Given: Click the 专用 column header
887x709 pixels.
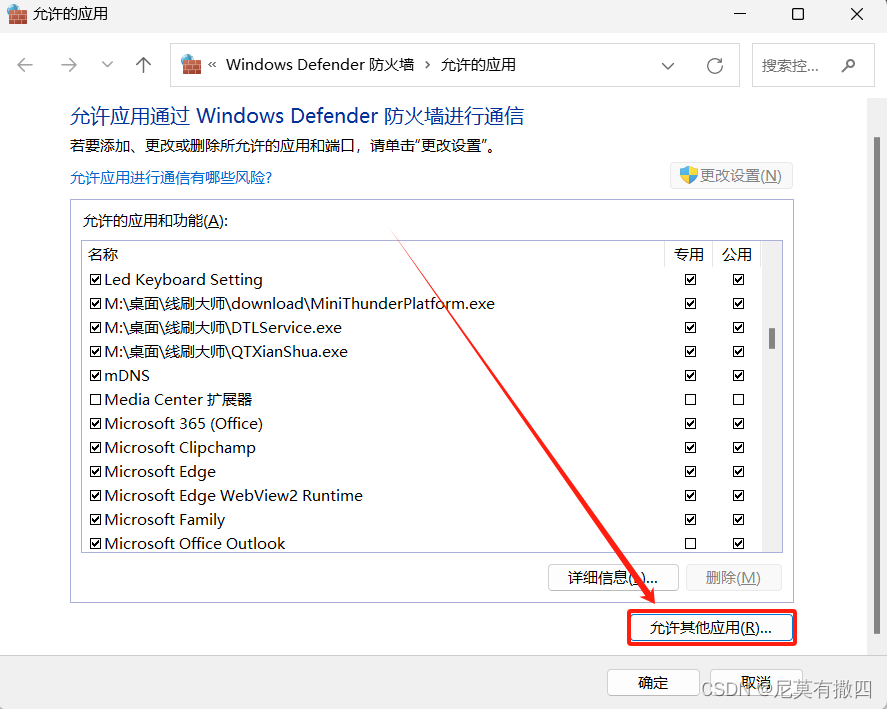Looking at the screenshot, I should [688, 254].
